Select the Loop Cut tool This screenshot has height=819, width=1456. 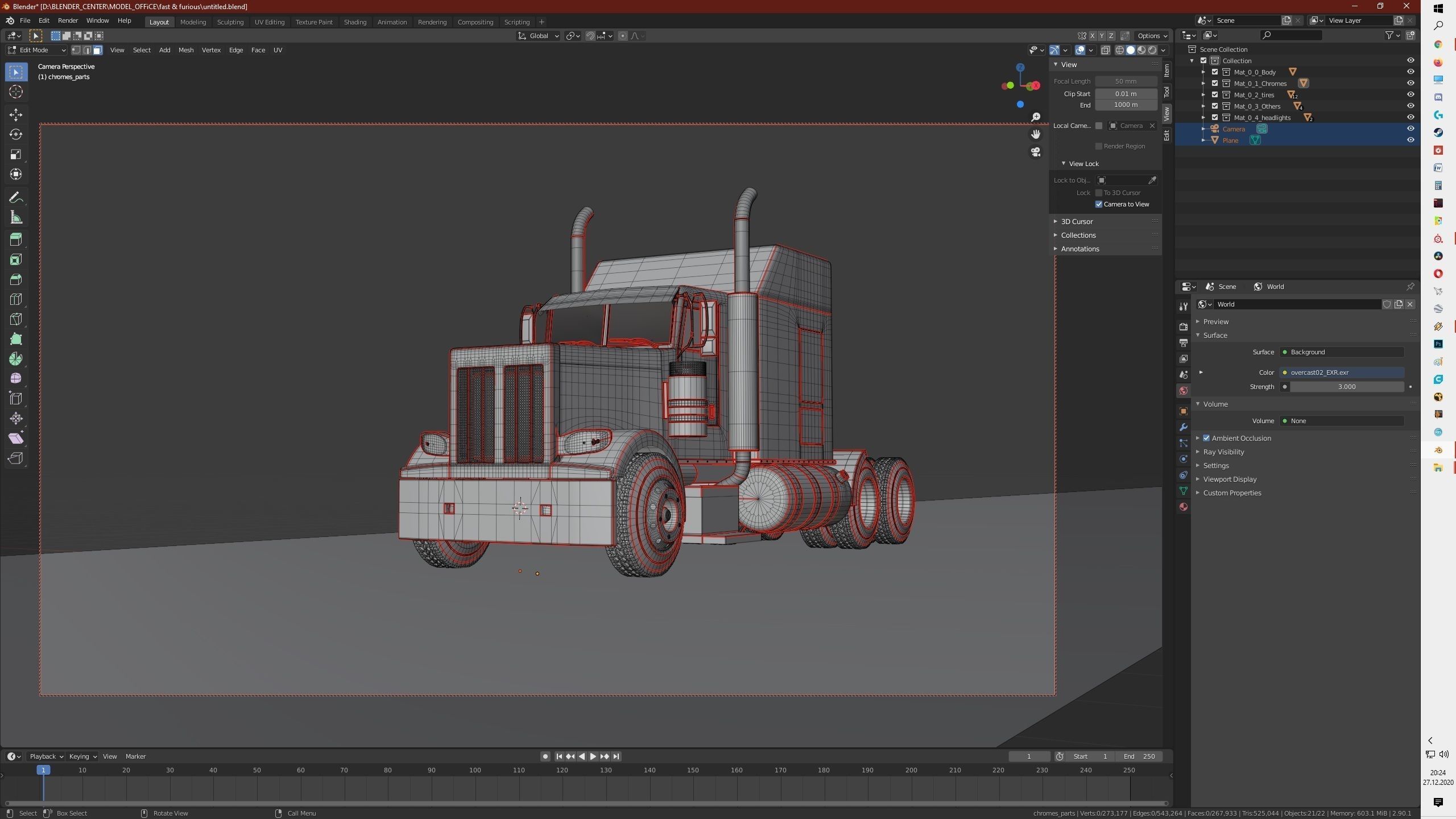click(16, 299)
